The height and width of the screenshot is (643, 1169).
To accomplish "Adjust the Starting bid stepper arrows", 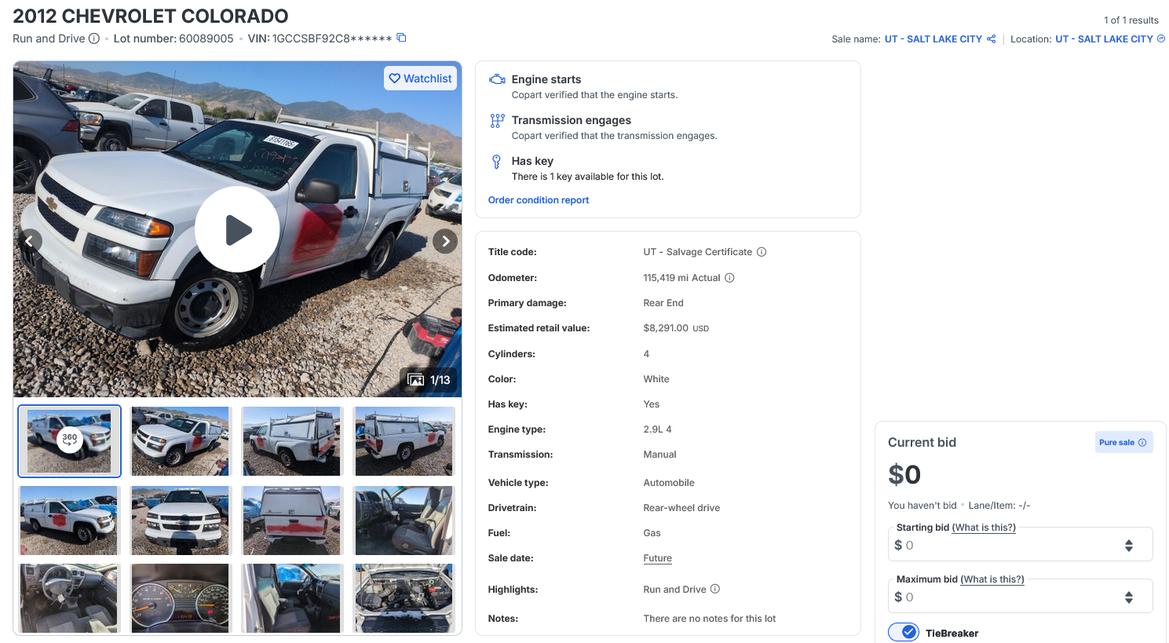I will click(1129, 546).
